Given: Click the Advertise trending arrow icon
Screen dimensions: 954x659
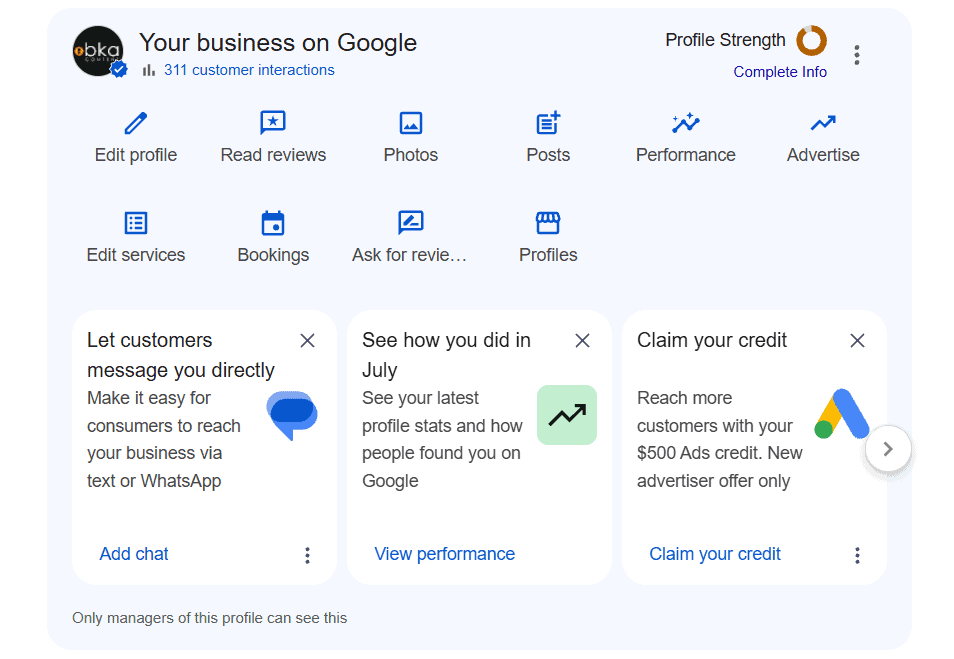Looking at the screenshot, I should 823,124.
